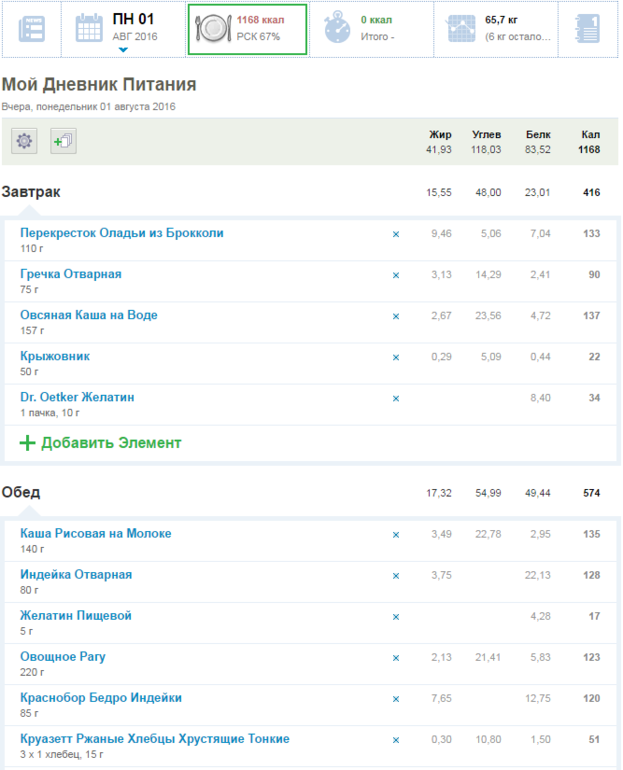This screenshot has width=623, height=770.
Task: Open the news feed icon in top bar
Action: coord(30,29)
